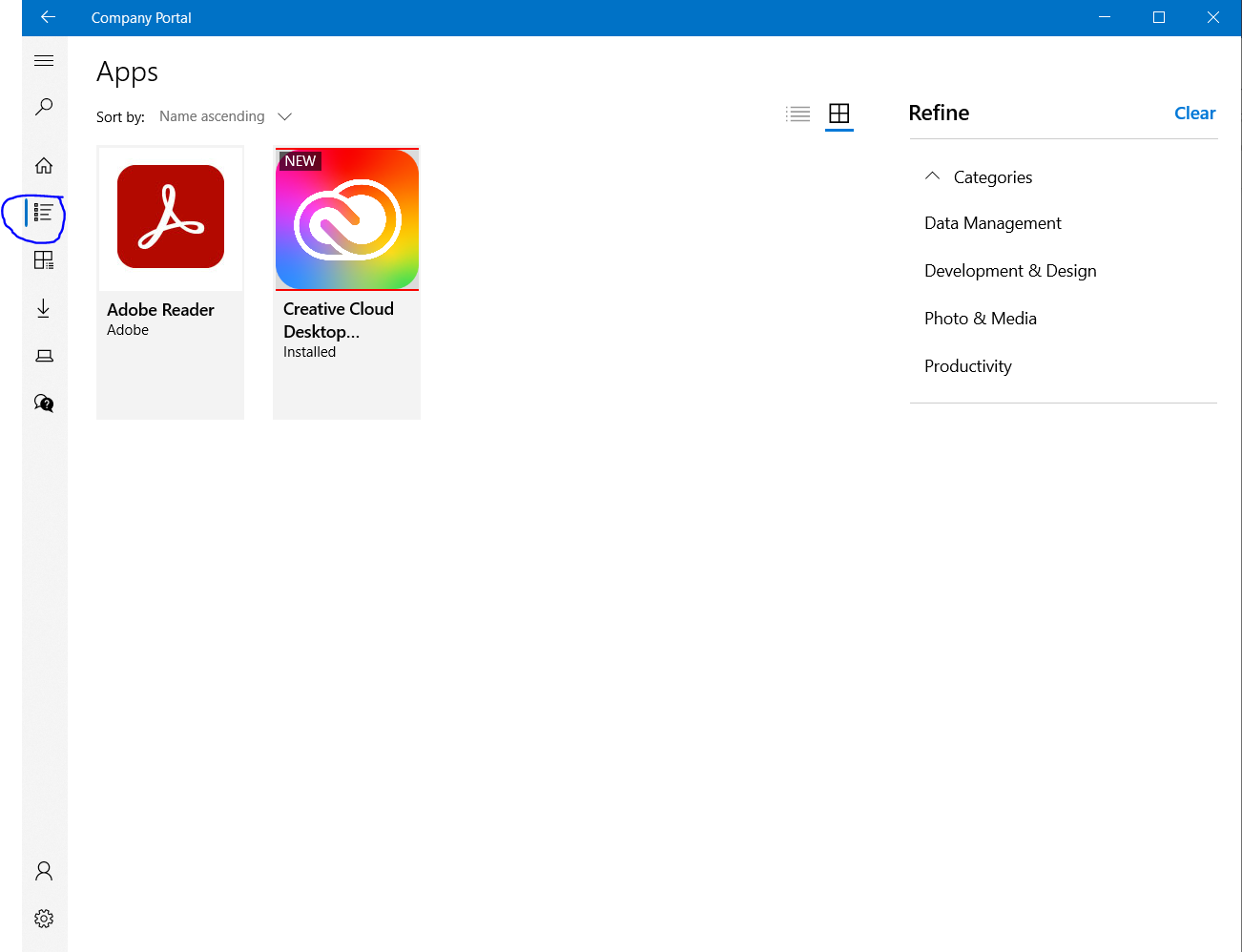Open Downloads & updates sidebar icon
The height and width of the screenshot is (952, 1242).
(44, 308)
